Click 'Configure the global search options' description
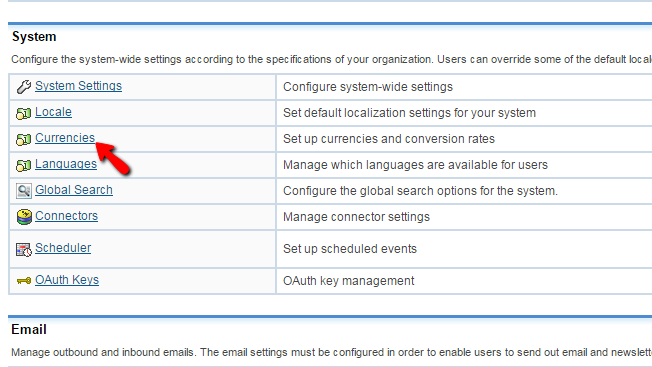The height and width of the screenshot is (367, 652). 420,191
